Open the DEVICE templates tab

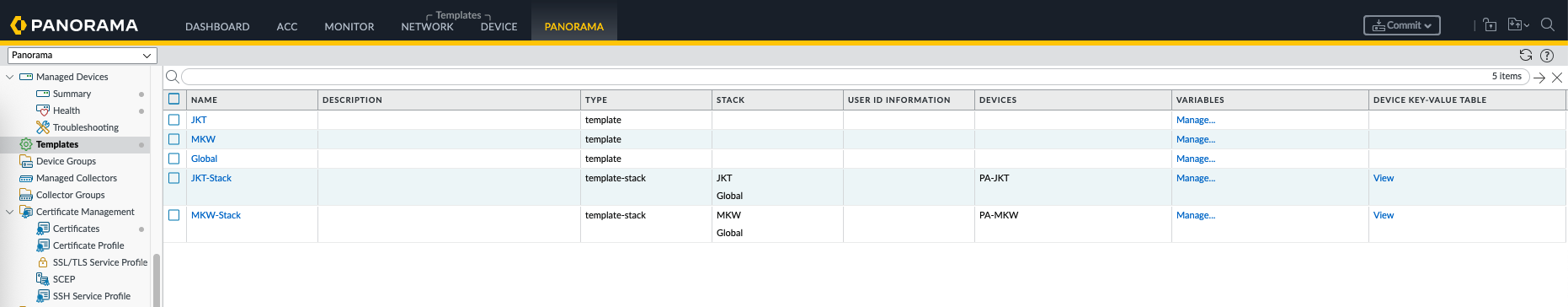pos(499,27)
